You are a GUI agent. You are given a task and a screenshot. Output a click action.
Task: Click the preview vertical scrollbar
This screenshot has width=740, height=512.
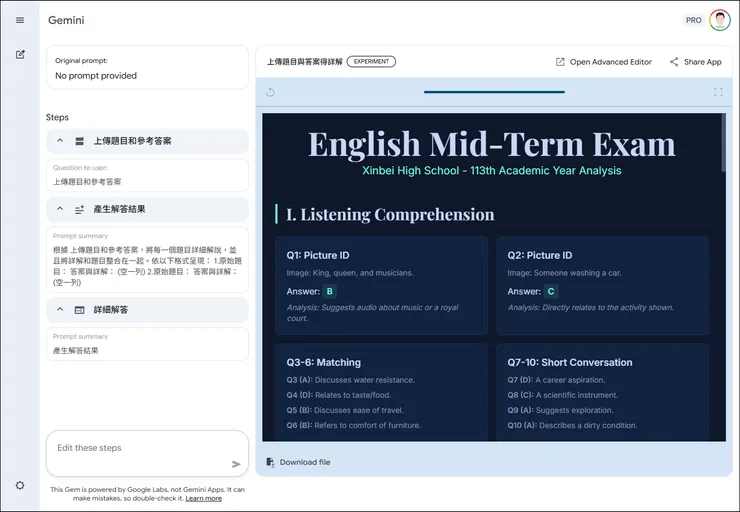723,143
